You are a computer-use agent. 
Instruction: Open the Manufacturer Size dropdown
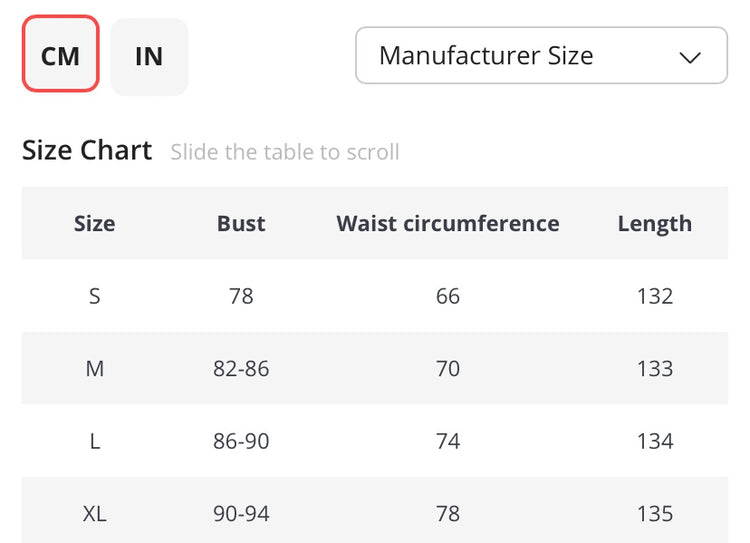coord(540,55)
